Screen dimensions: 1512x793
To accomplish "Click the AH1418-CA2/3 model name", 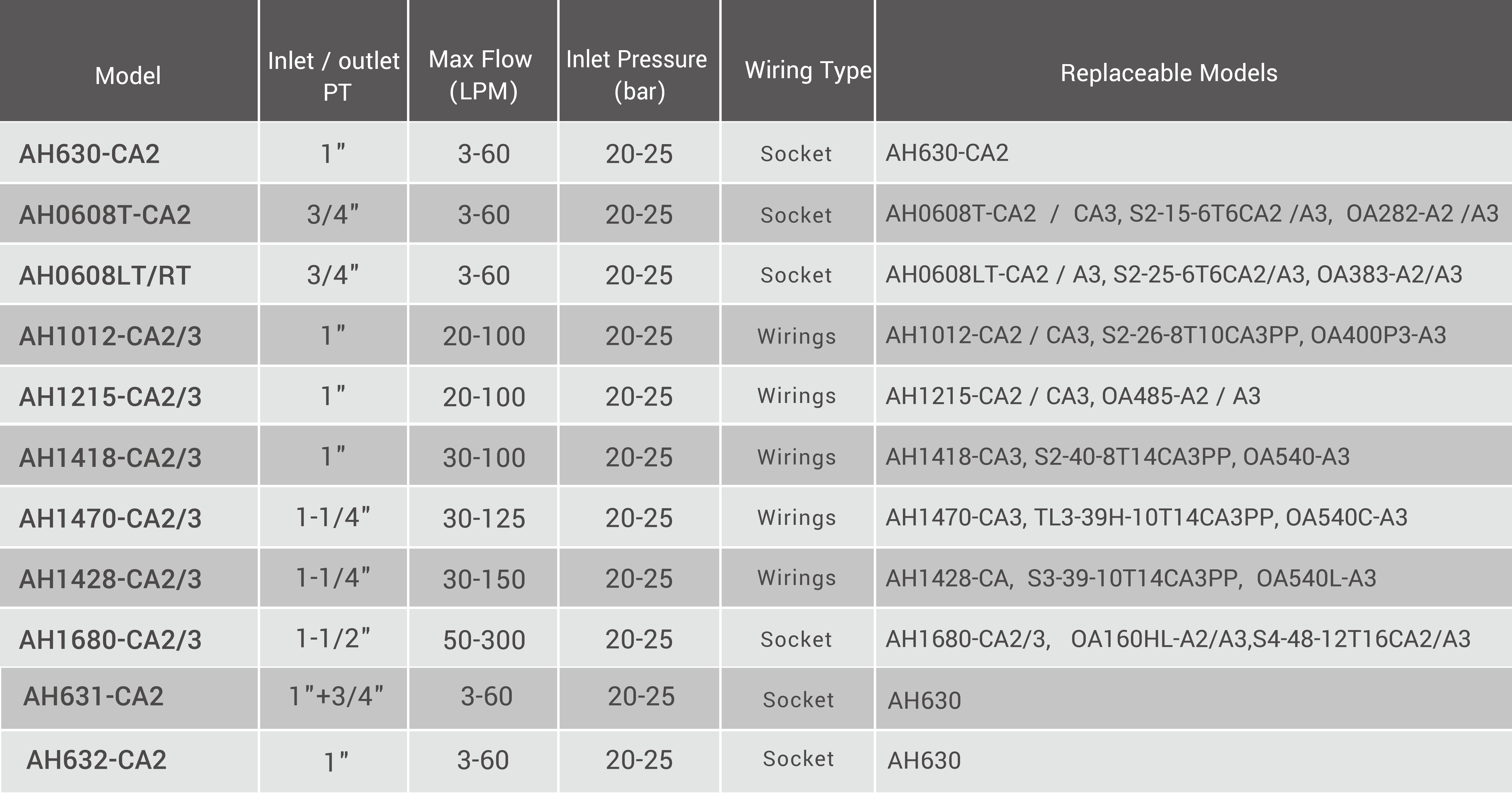I will [110, 458].
